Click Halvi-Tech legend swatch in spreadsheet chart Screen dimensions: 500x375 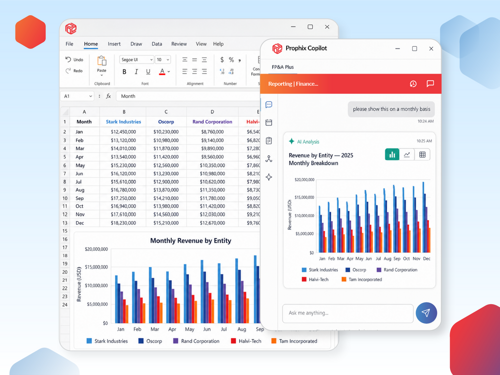pos(233,341)
